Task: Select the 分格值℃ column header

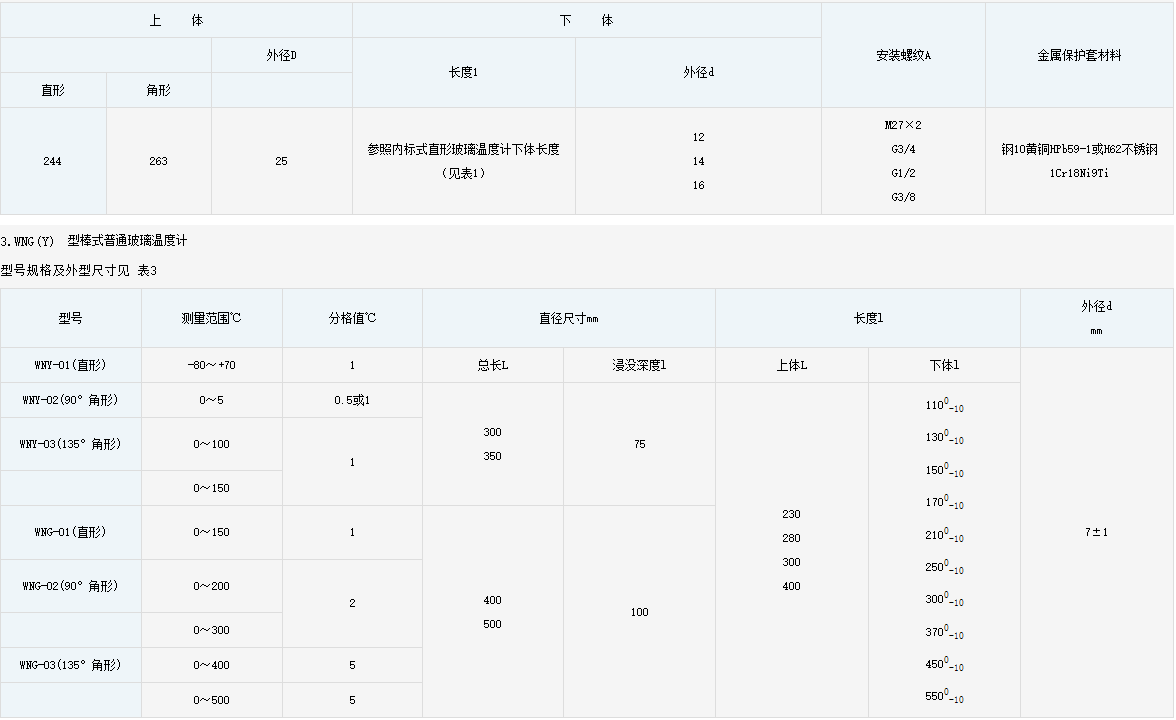Action: 352,318
